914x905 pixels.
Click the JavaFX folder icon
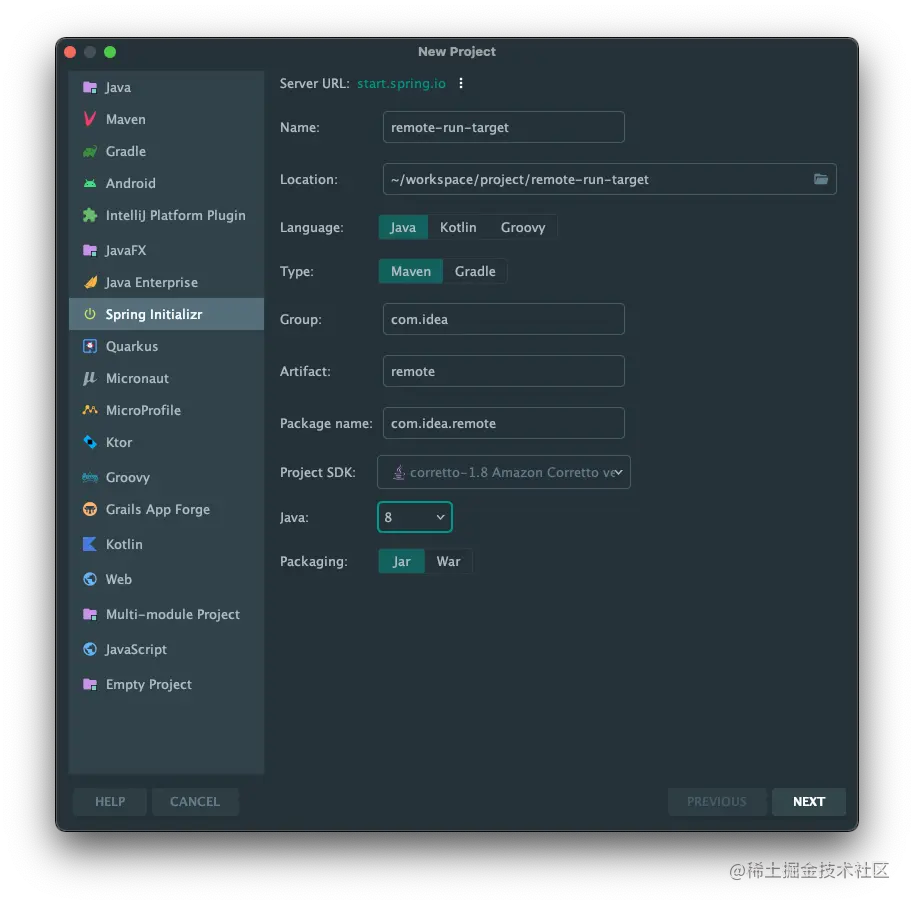[x=90, y=250]
